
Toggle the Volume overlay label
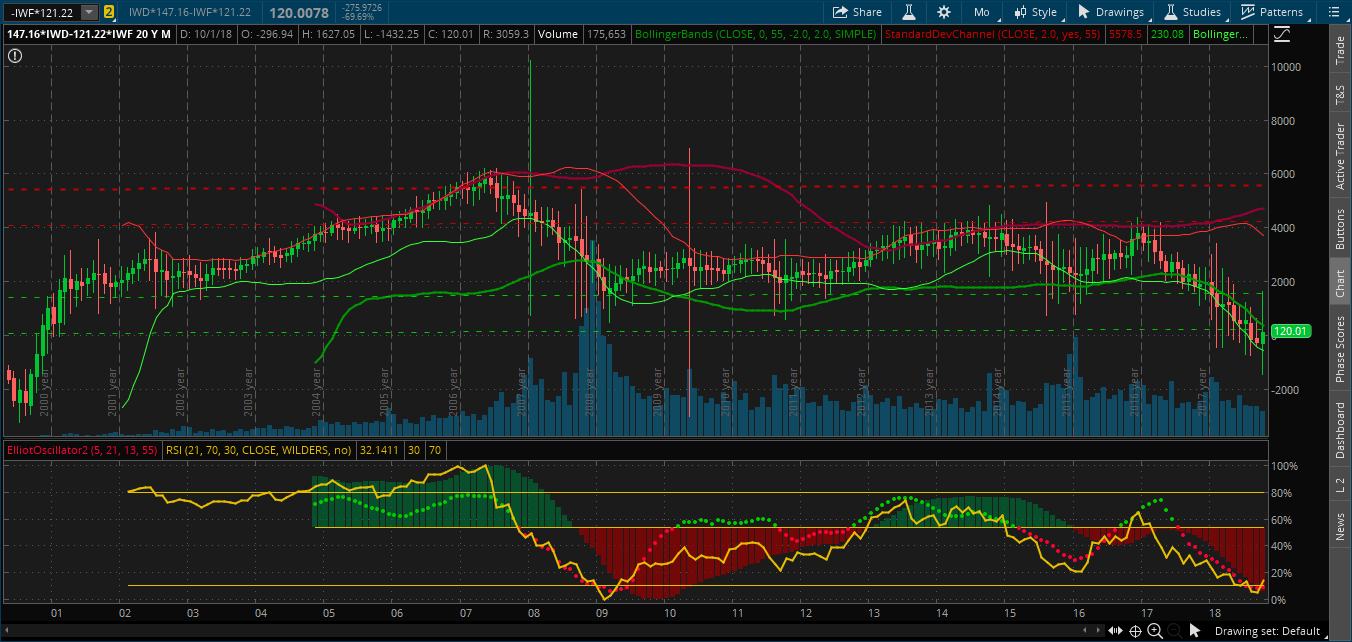pos(557,33)
